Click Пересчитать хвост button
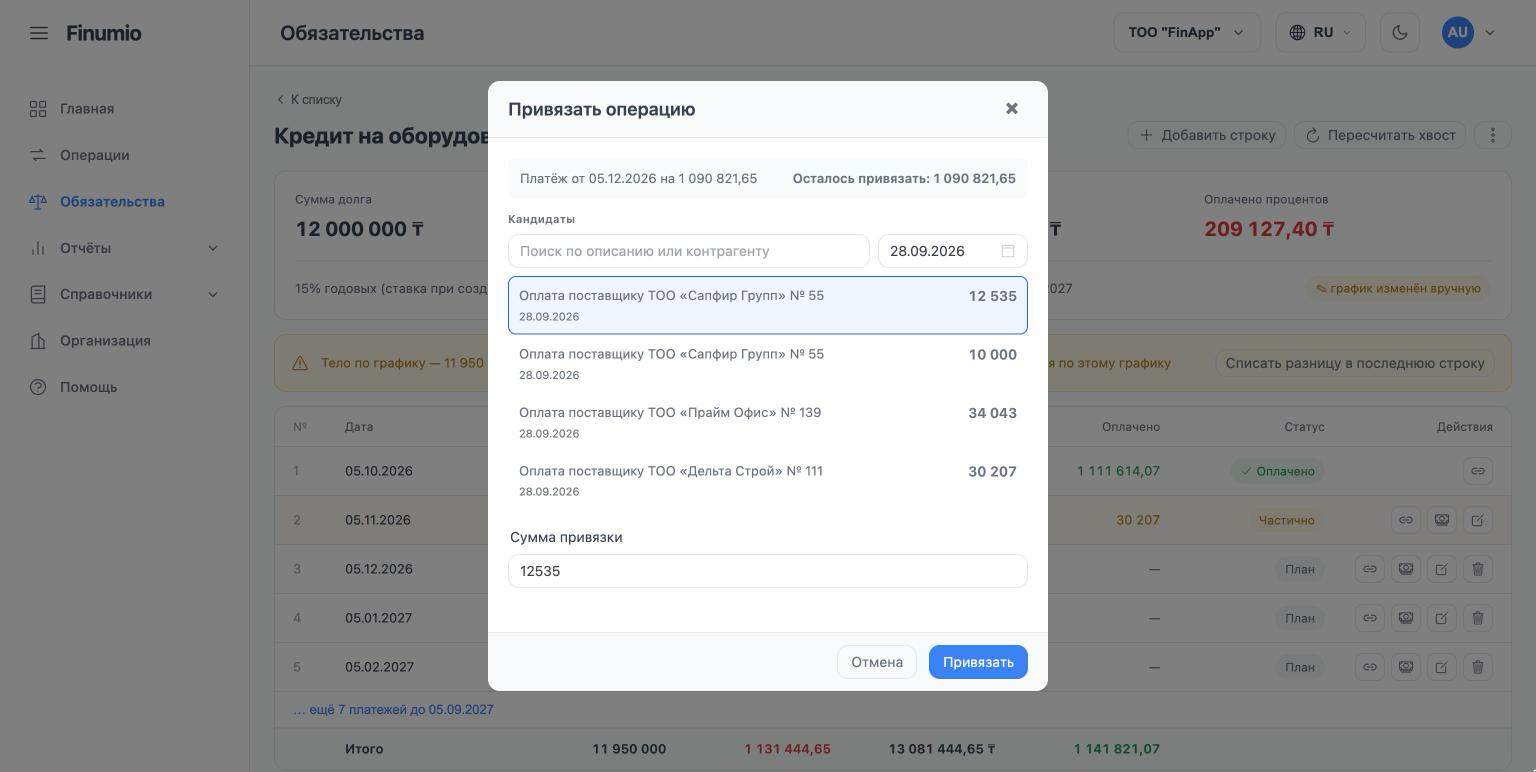This screenshot has height=772, width=1536. coord(1380,135)
